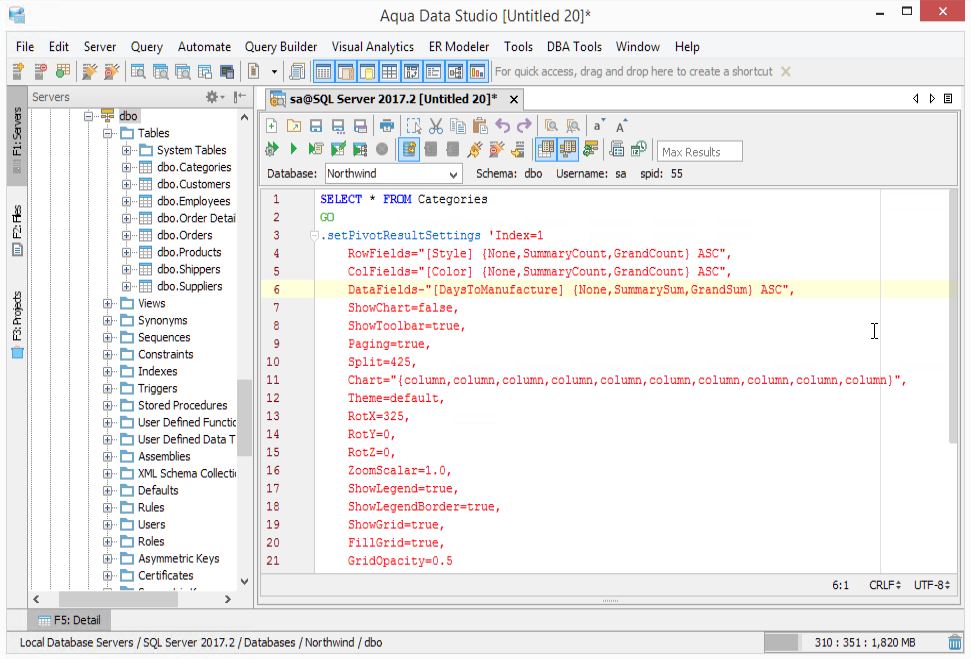Image resolution: width=971 pixels, height=659 pixels.
Task: Click the scissors Cut icon
Action: coord(435,126)
